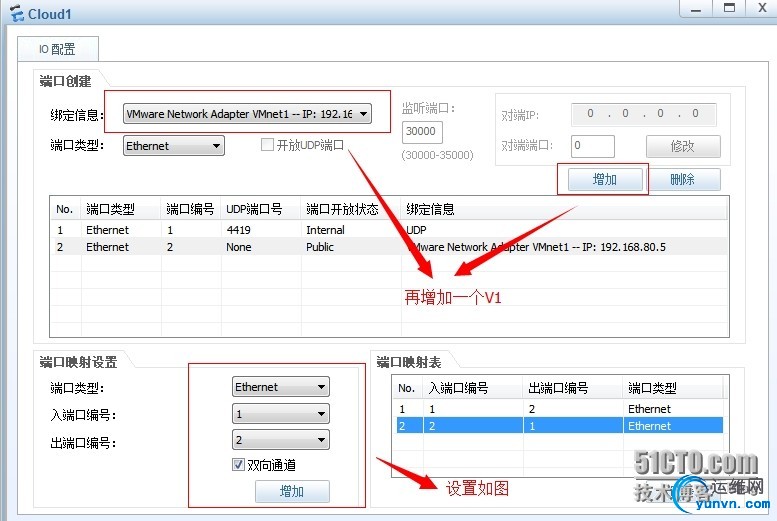Click the 对端IP address field
Image resolution: width=777 pixels, height=521 pixels.
coord(643,114)
